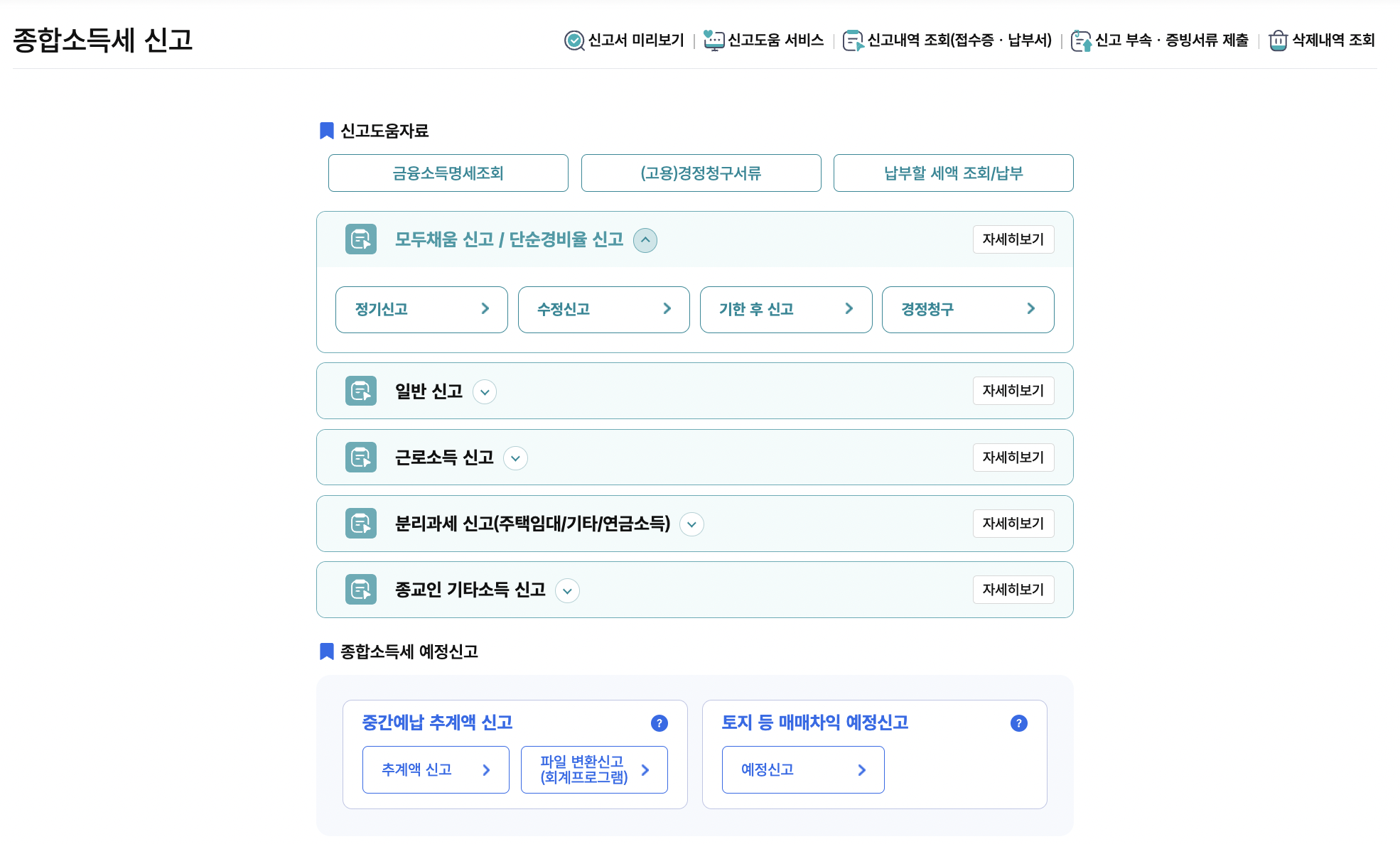Click the 신고서 미리보기 checkmark icon
The width and height of the screenshot is (1400, 844).
(x=574, y=40)
